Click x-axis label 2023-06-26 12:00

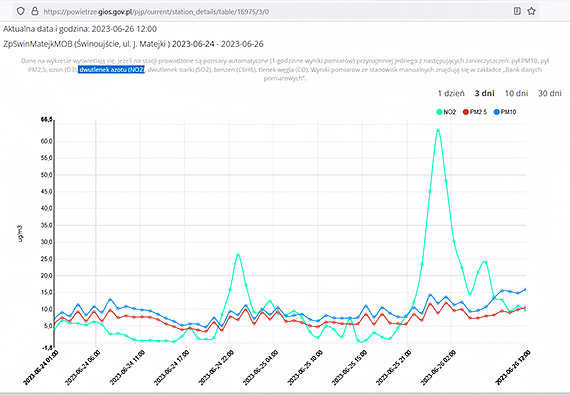coord(513,367)
